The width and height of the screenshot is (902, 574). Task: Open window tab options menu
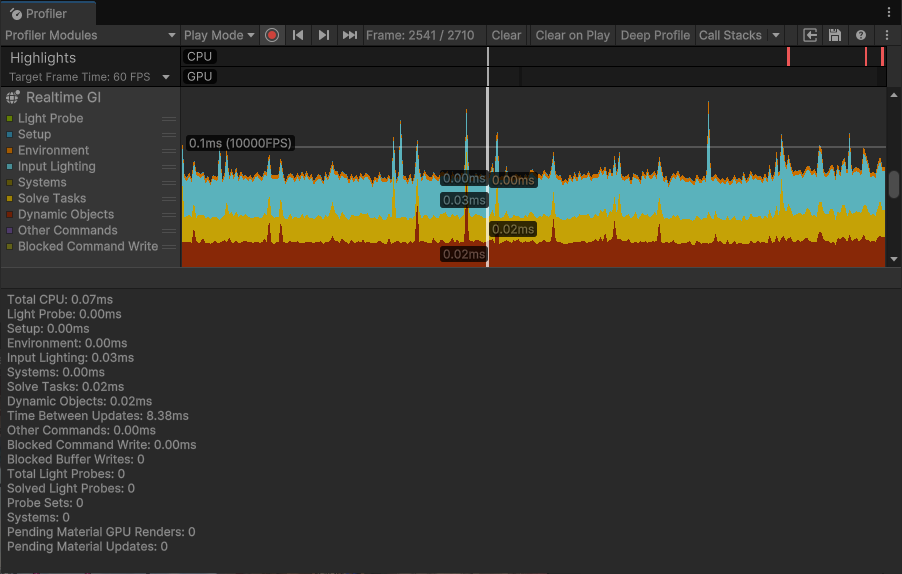pos(889,12)
